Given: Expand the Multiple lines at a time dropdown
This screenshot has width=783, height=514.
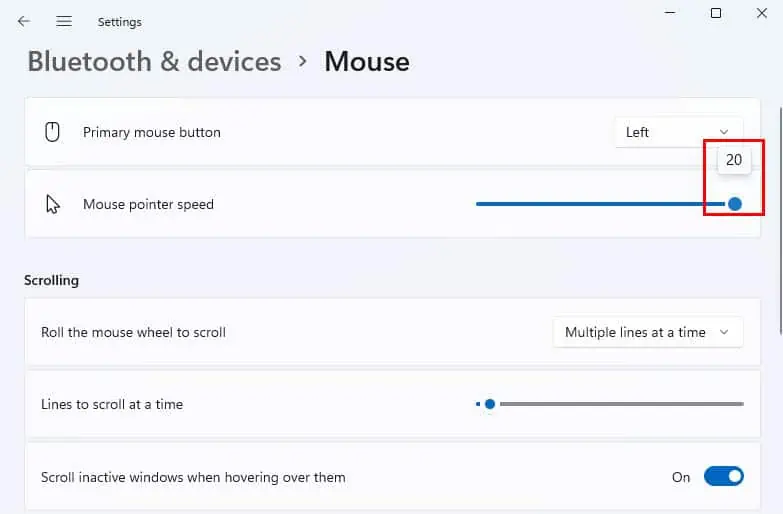Looking at the screenshot, I should pyautogui.click(x=647, y=332).
